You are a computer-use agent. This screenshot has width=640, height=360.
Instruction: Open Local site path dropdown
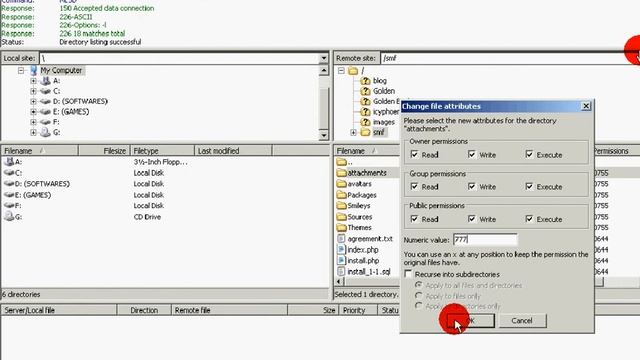[x=324, y=58]
